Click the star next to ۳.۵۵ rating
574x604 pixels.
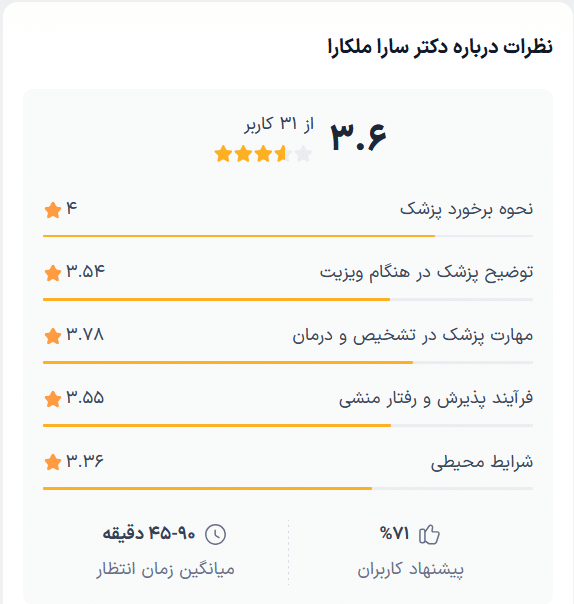coord(53,399)
